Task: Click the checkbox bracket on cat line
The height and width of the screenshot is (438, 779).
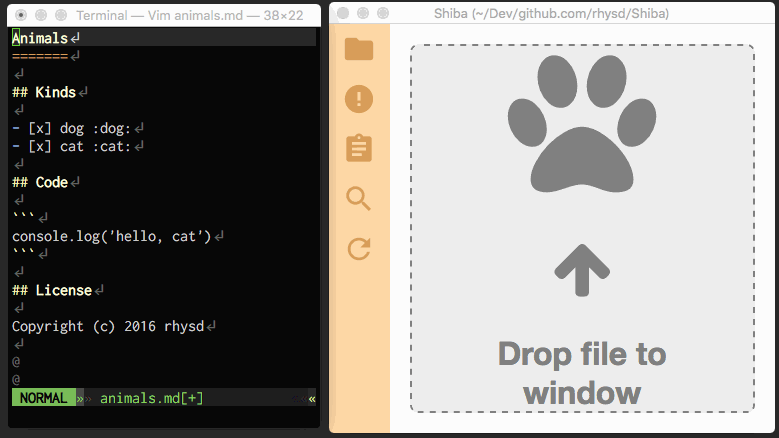Action: pyautogui.click(x=40, y=146)
